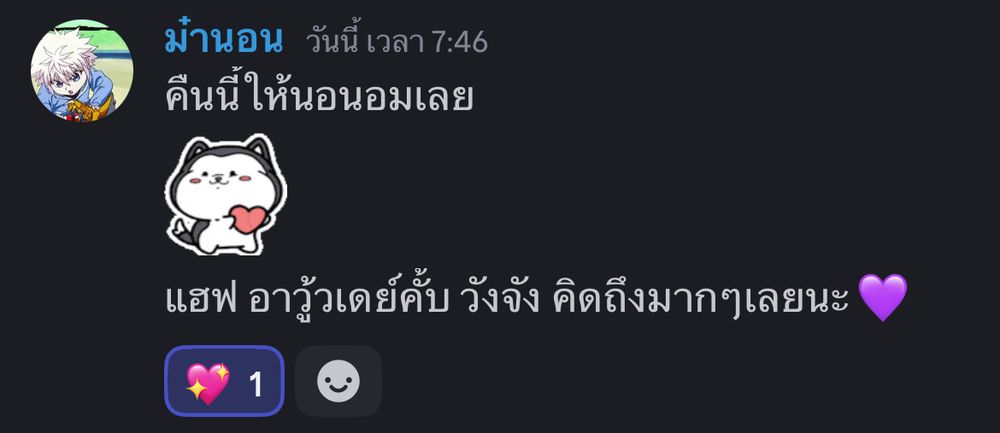Click the purple heart emoji in message
1000x433 pixels.
[882, 297]
